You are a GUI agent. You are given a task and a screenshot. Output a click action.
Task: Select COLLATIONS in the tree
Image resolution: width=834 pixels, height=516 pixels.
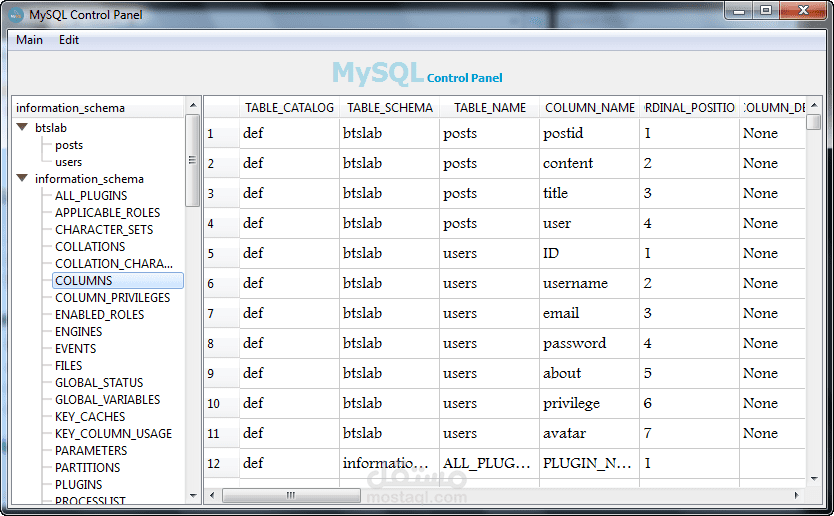pyautogui.click(x=90, y=247)
